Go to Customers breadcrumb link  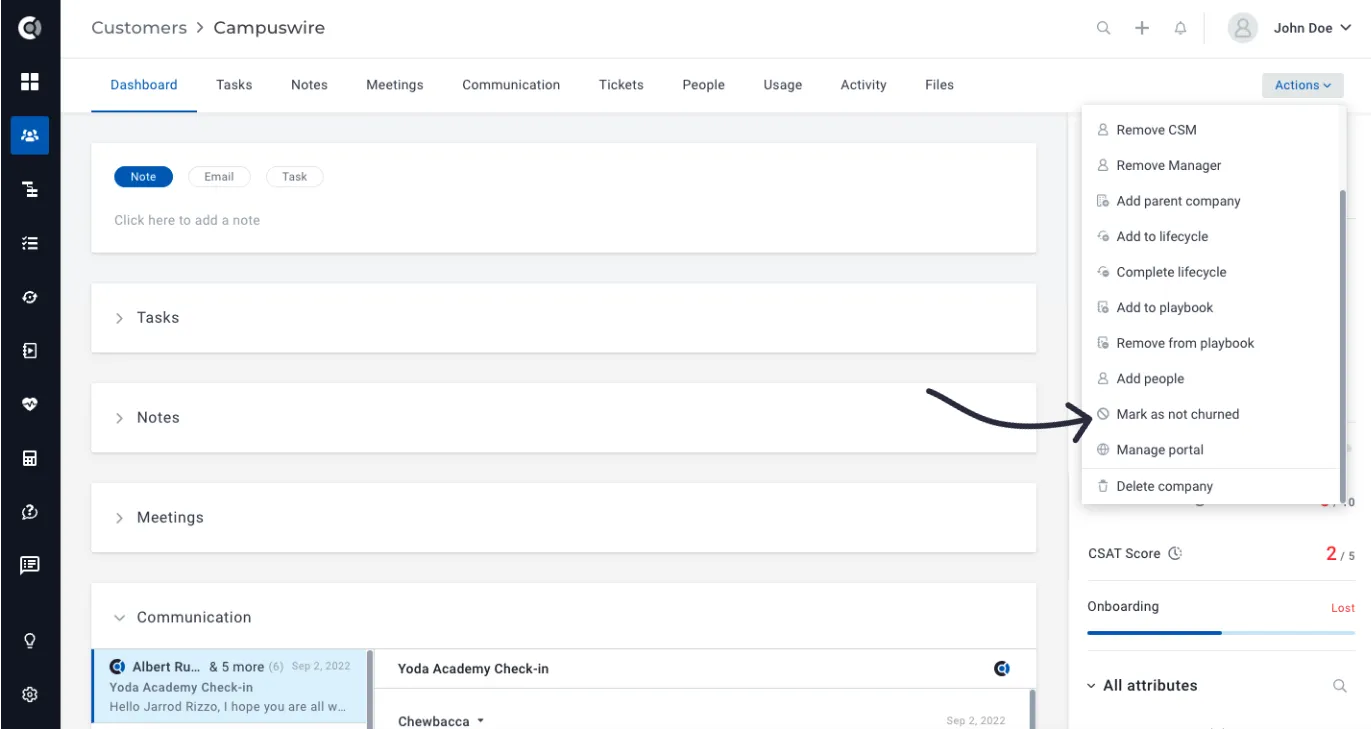point(139,28)
